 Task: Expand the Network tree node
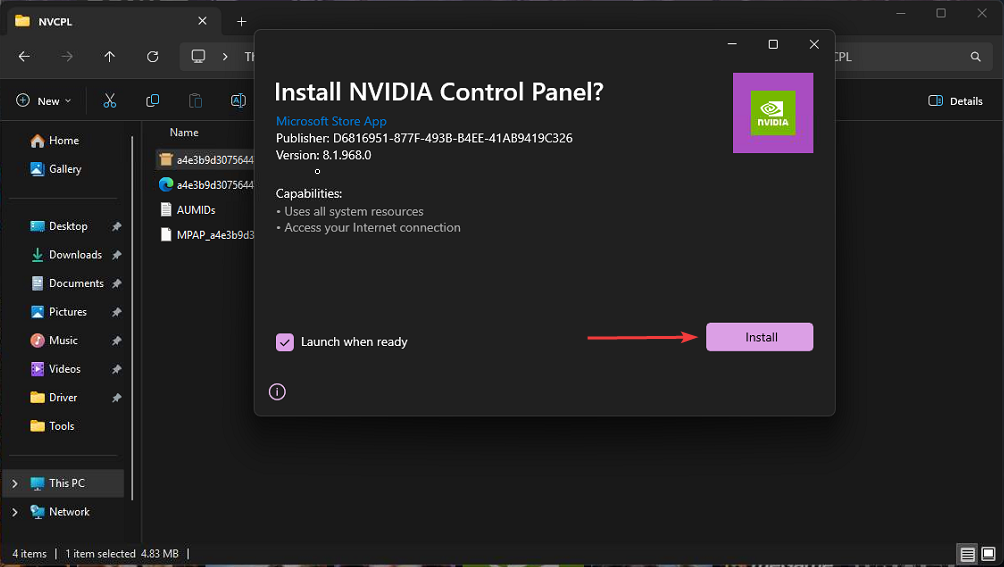(14, 512)
